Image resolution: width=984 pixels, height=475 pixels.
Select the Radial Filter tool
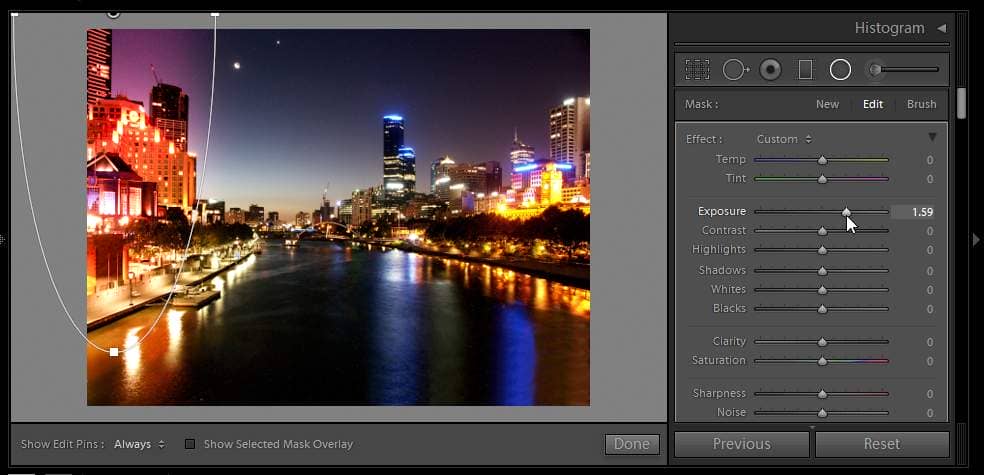[840, 69]
